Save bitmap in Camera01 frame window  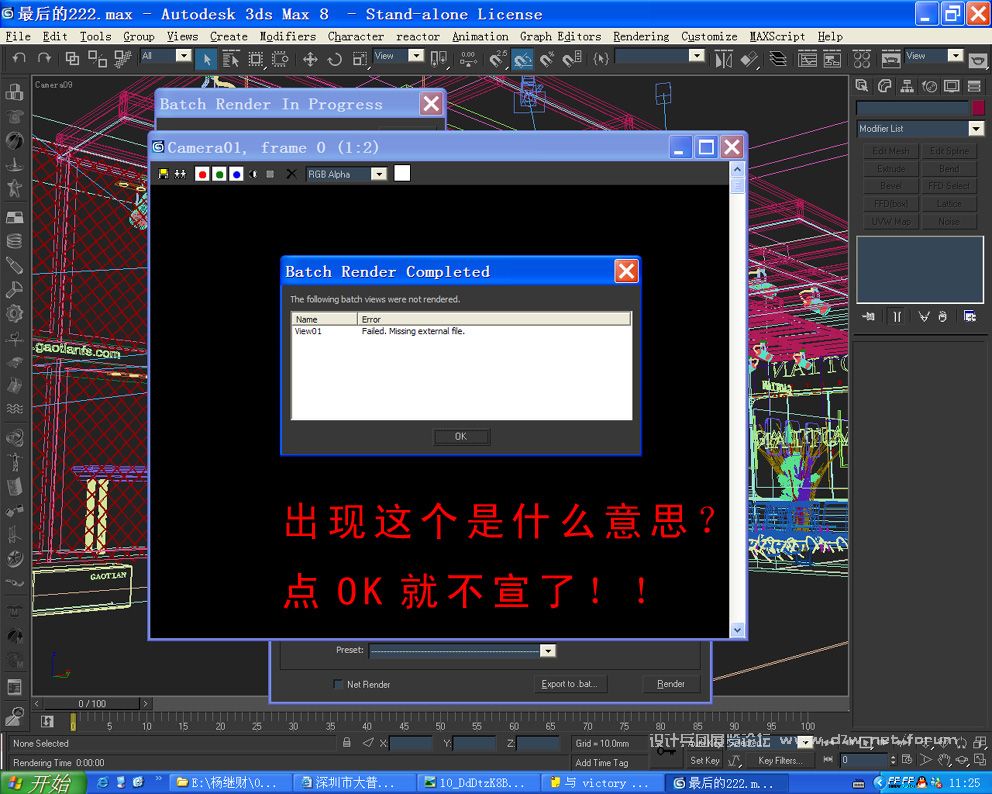(163, 174)
